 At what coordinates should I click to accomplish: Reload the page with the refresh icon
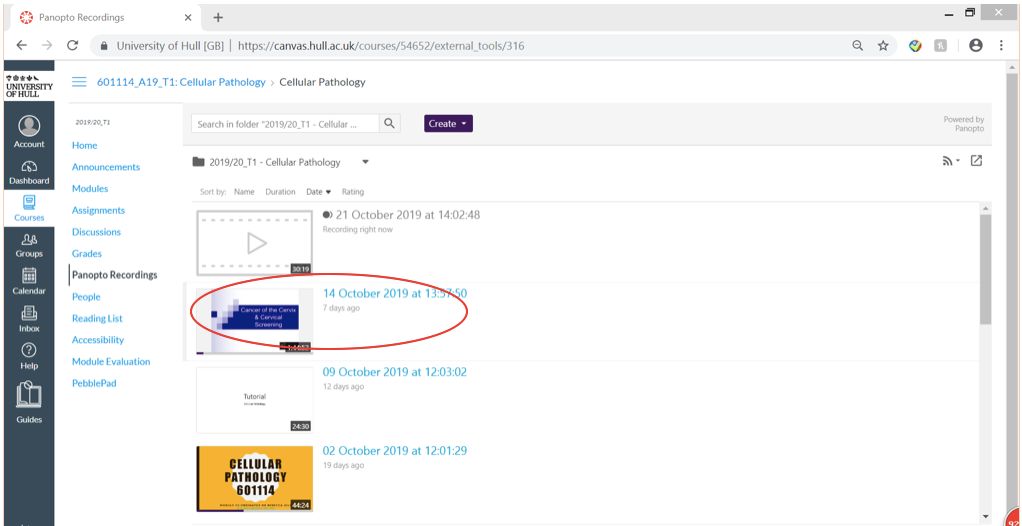(72, 46)
